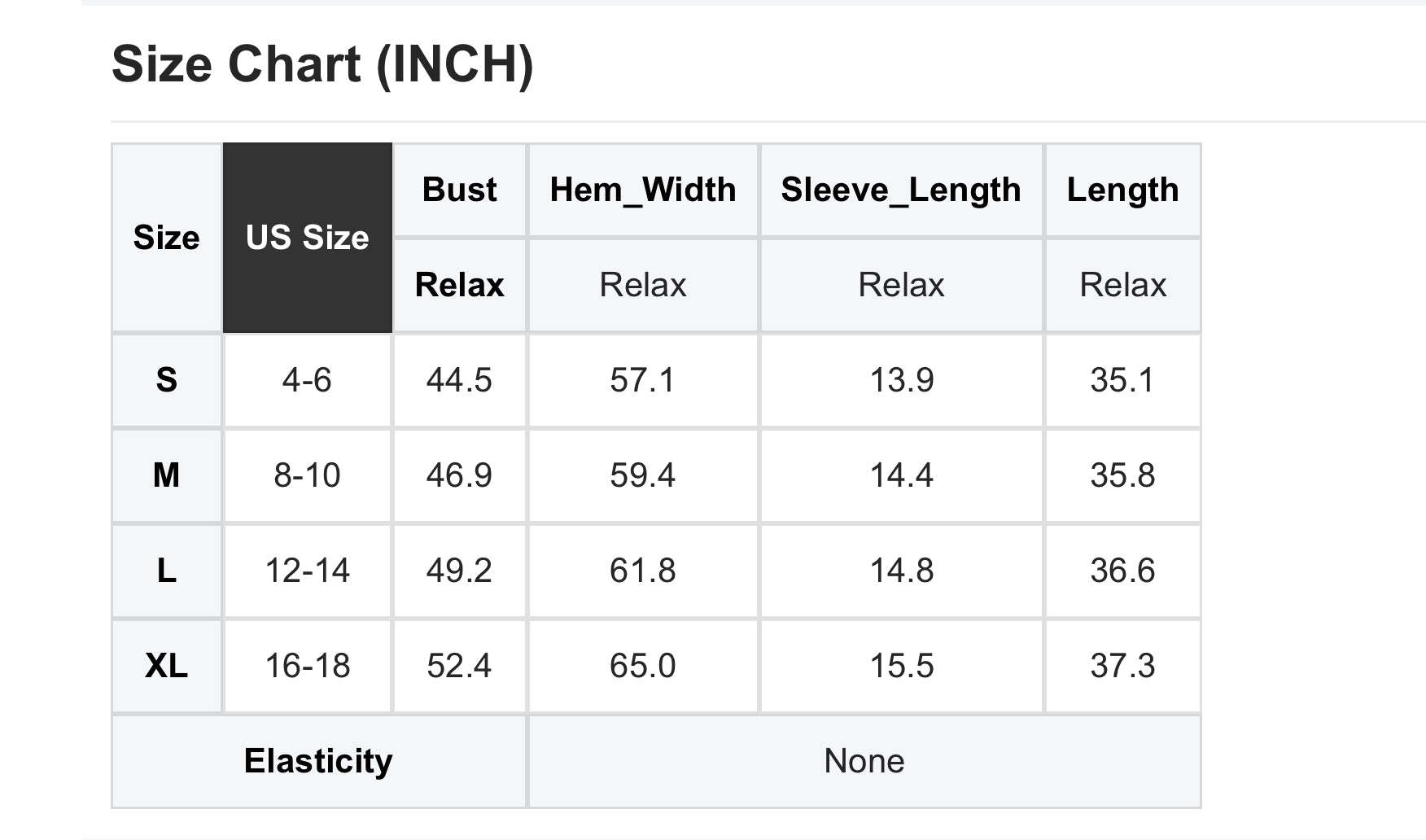Viewport: 1426px width, 840px height.
Task: Click length value 35.1
Action: pyautogui.click(x=1122, y=380)
